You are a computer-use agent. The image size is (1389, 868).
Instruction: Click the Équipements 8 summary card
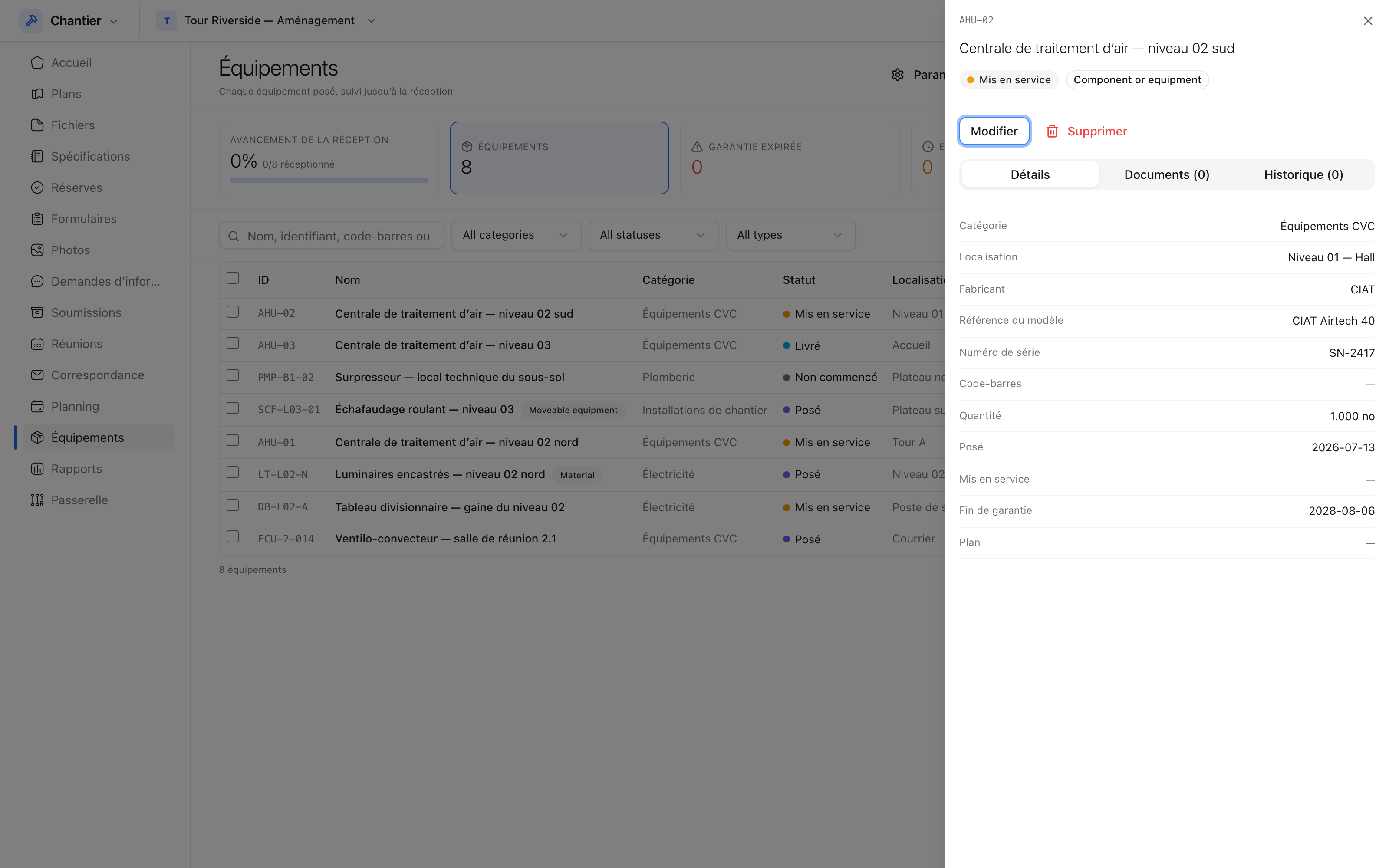click(559, 158)
